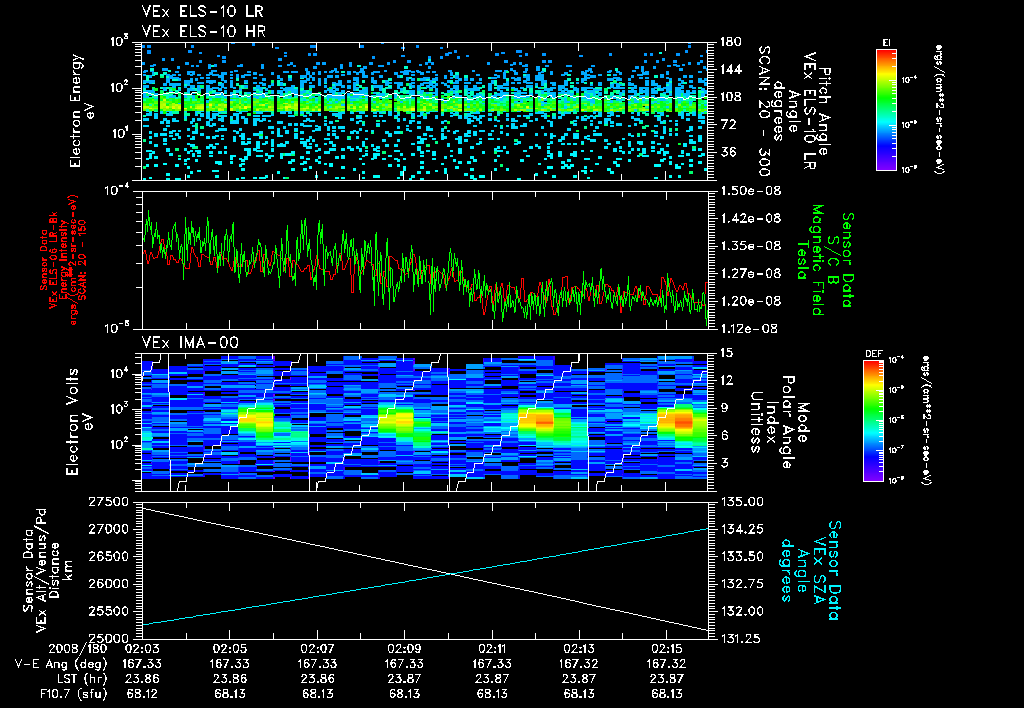
Task: Click the 108 pitch angle tick label
Action: tap(730, 97)
